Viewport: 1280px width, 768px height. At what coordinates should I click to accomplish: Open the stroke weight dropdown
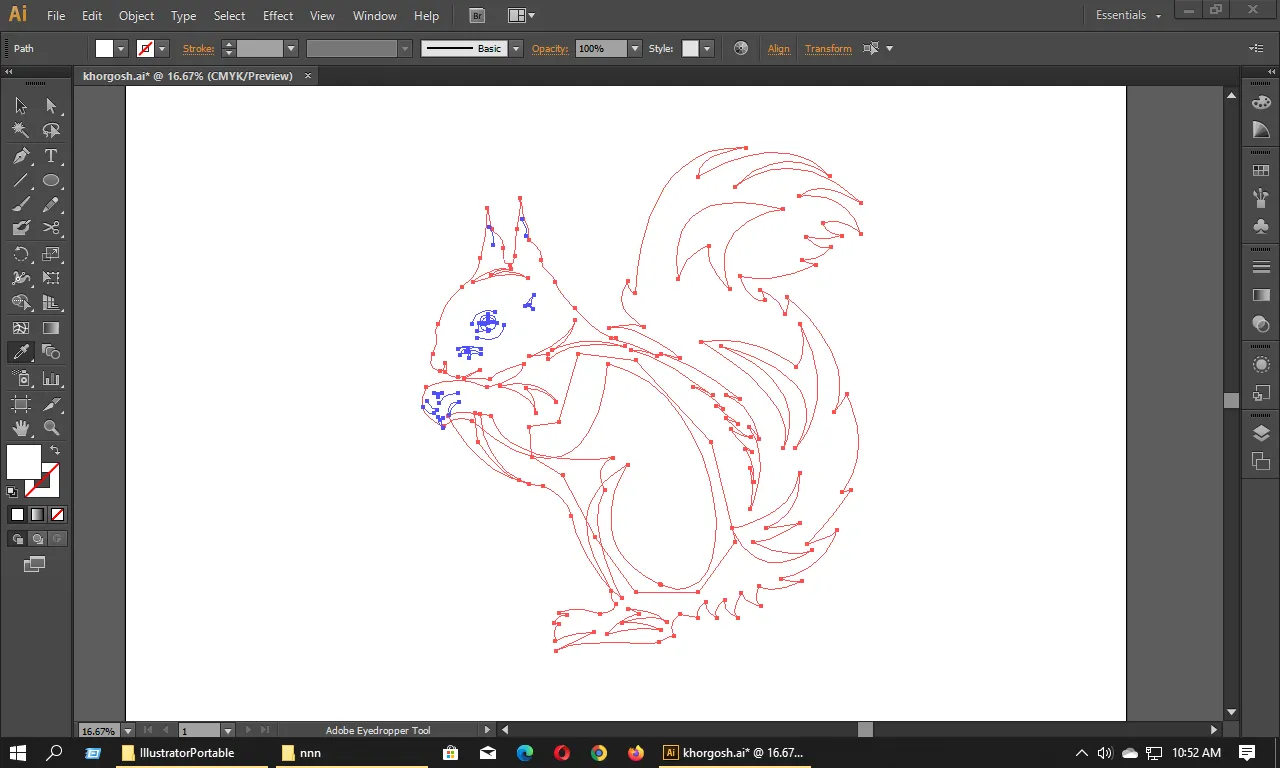291,48
